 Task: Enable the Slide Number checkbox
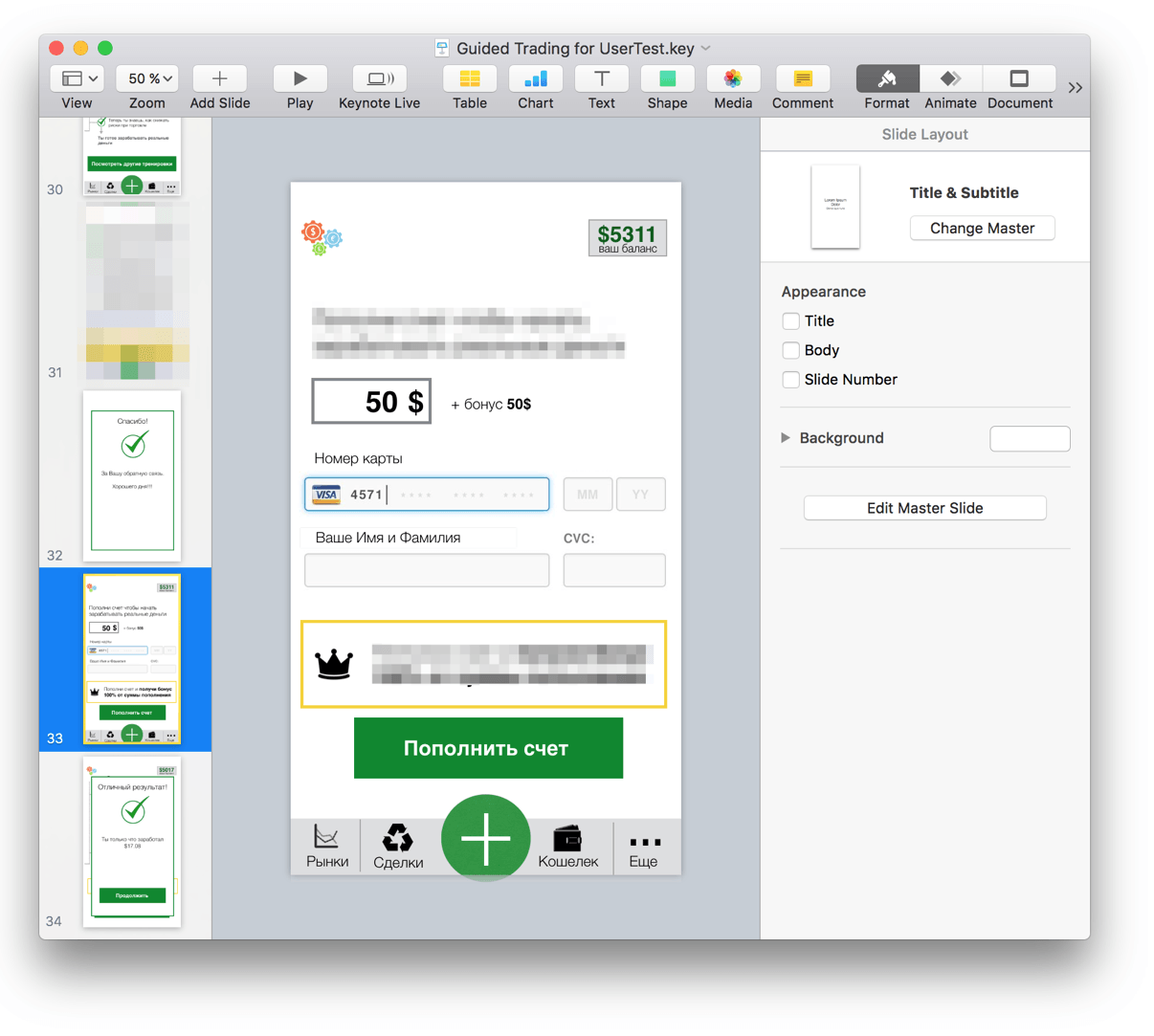790,380
